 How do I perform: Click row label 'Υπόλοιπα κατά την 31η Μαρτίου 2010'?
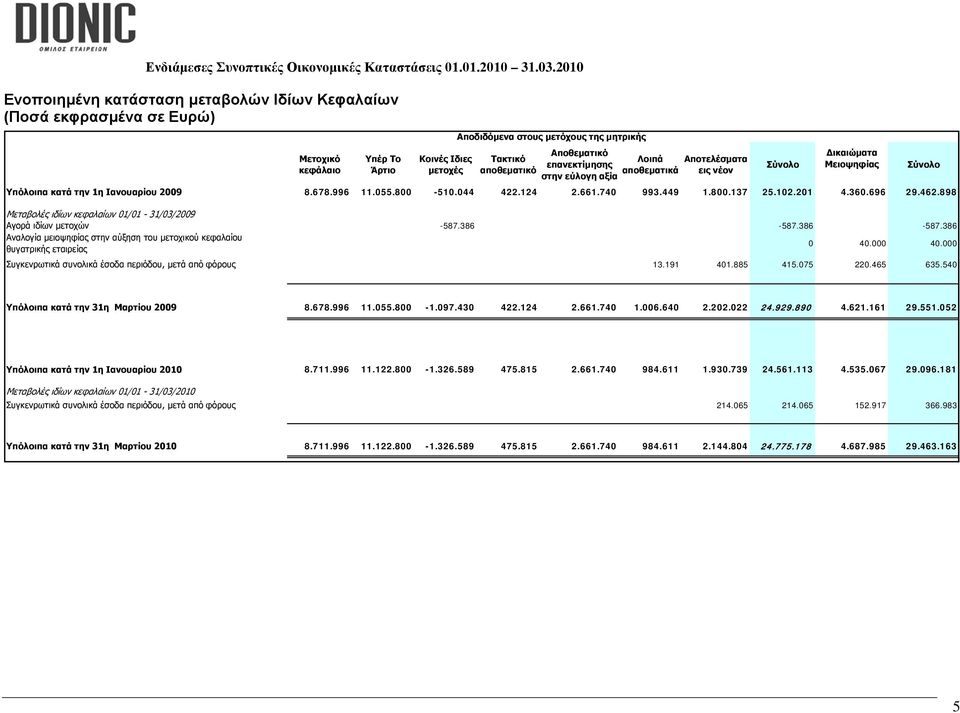91,446
